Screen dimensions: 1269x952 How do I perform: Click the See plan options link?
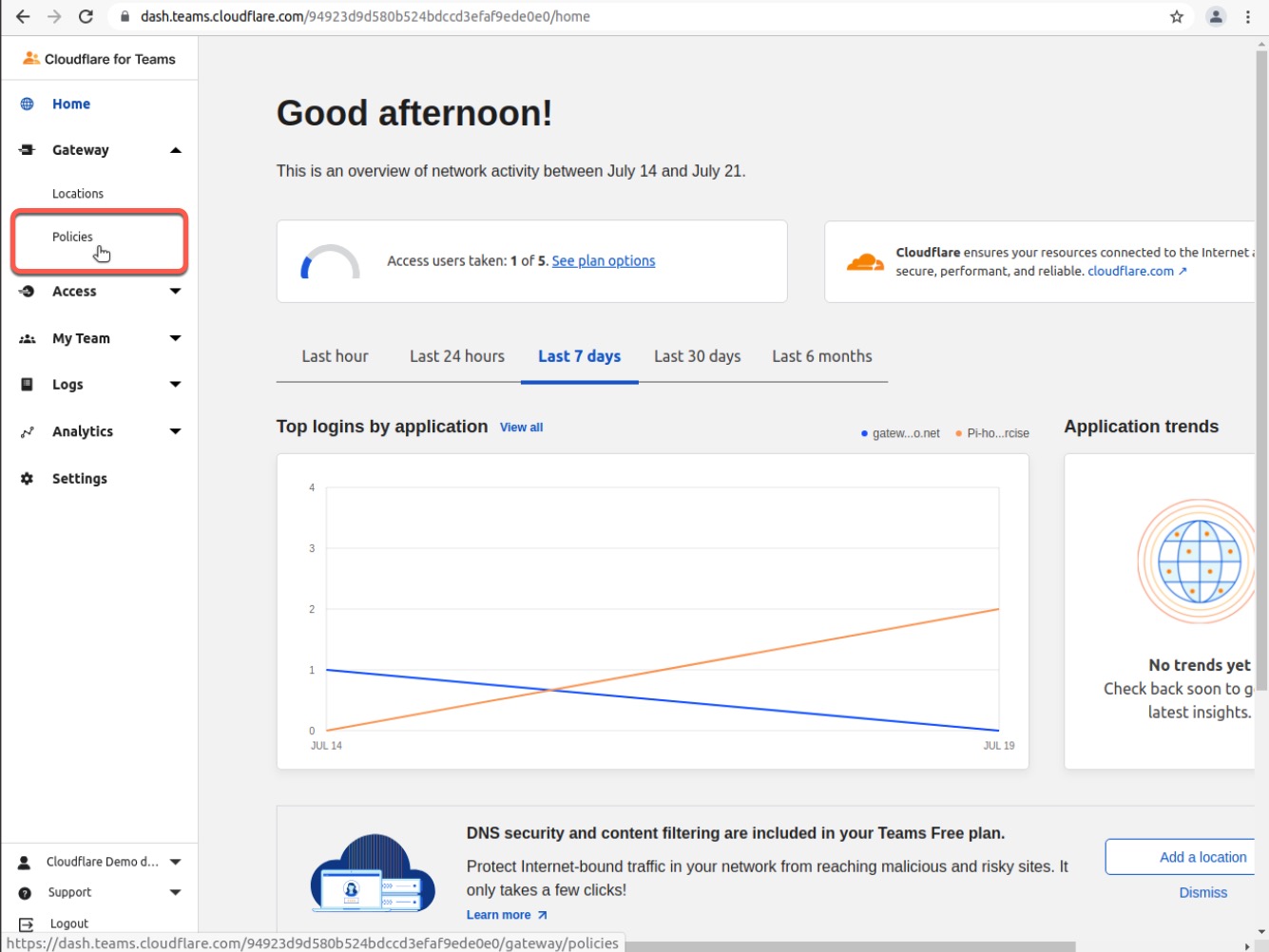click(x=604, y=261)
